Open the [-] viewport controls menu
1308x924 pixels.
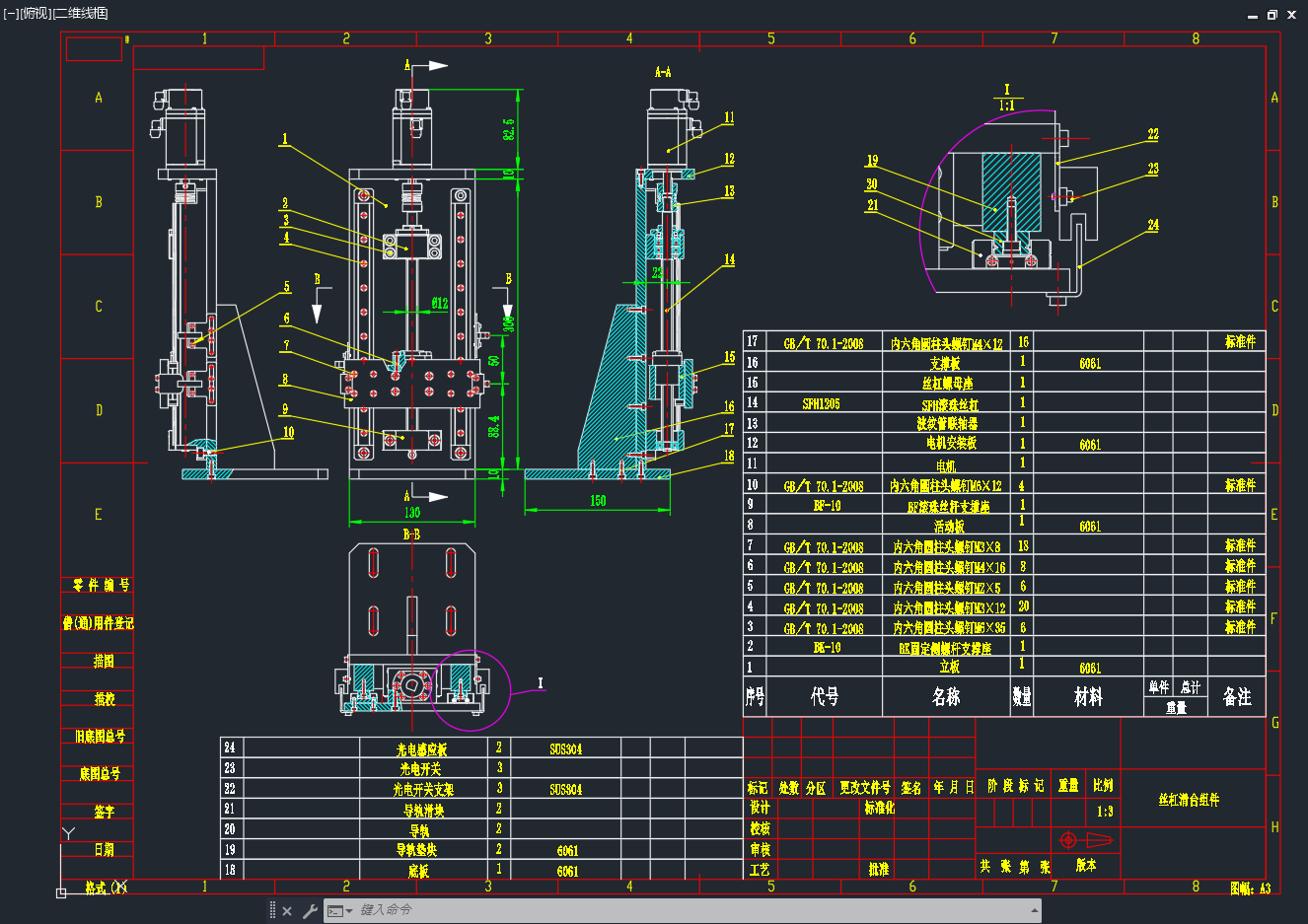tap(11, 13)
